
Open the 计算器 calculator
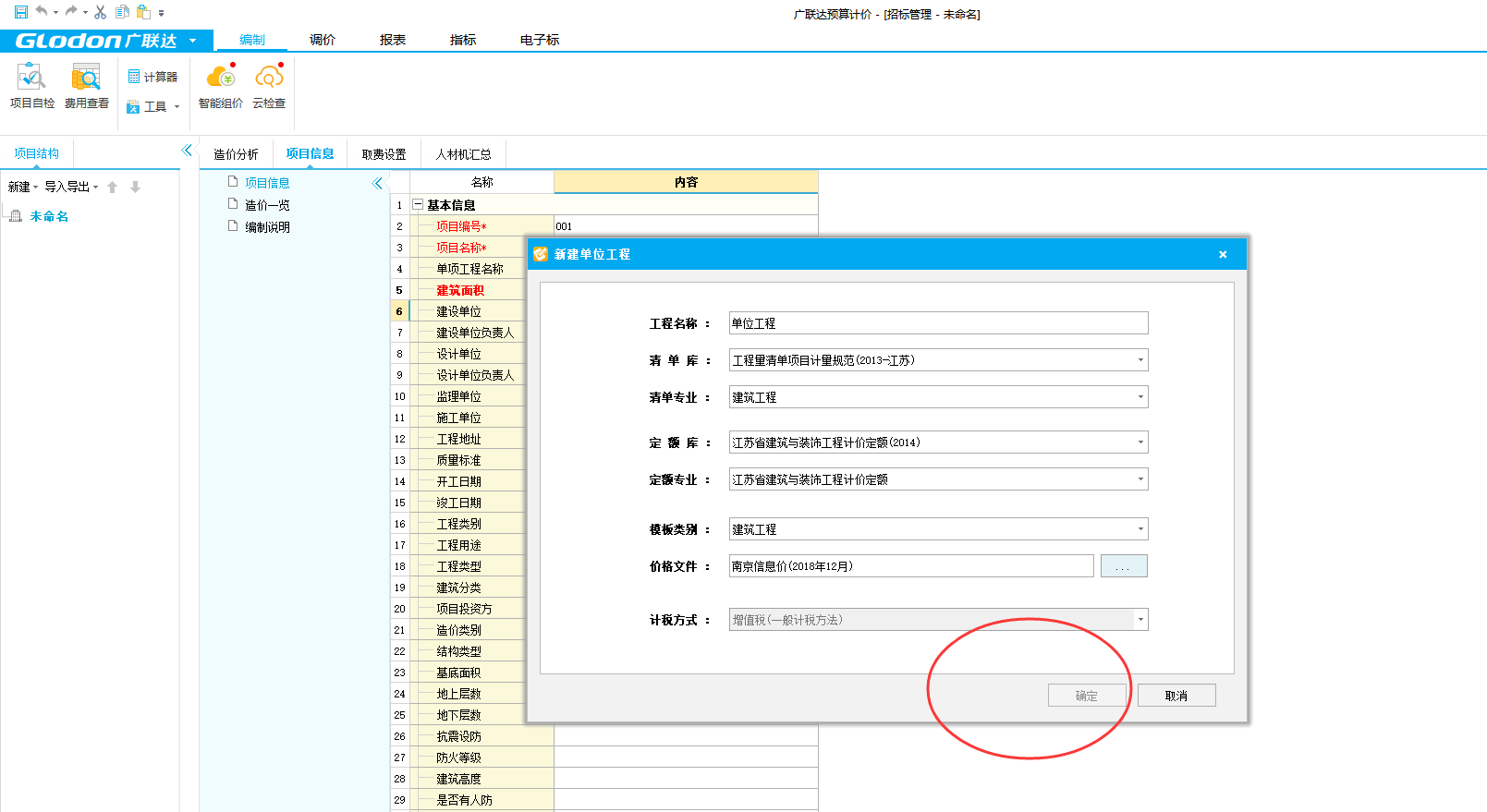[152, 77]
